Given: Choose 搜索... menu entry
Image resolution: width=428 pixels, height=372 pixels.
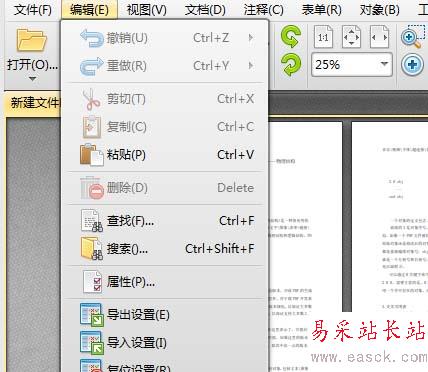Looking at the screenshot, I should [165, 249].
